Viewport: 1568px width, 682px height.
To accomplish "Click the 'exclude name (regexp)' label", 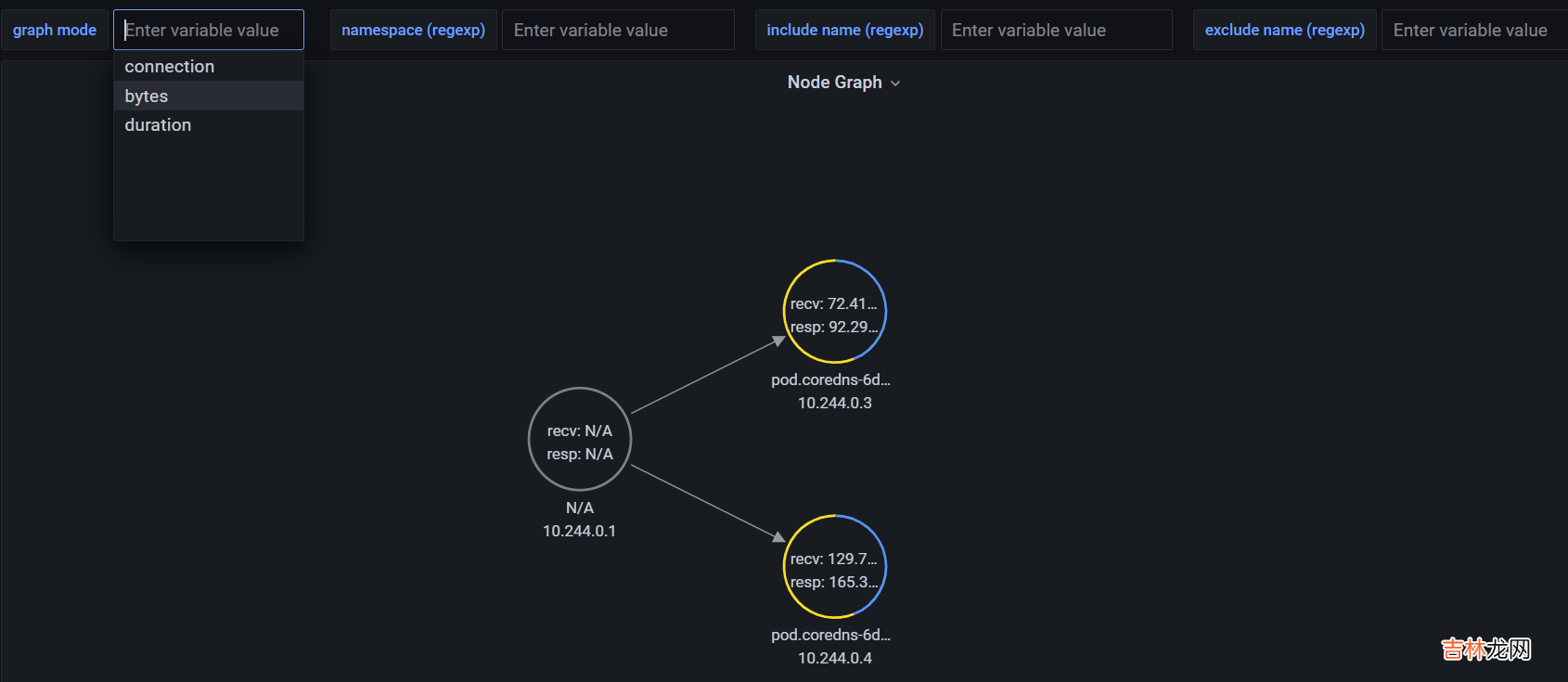I will tap(1284, 30).
